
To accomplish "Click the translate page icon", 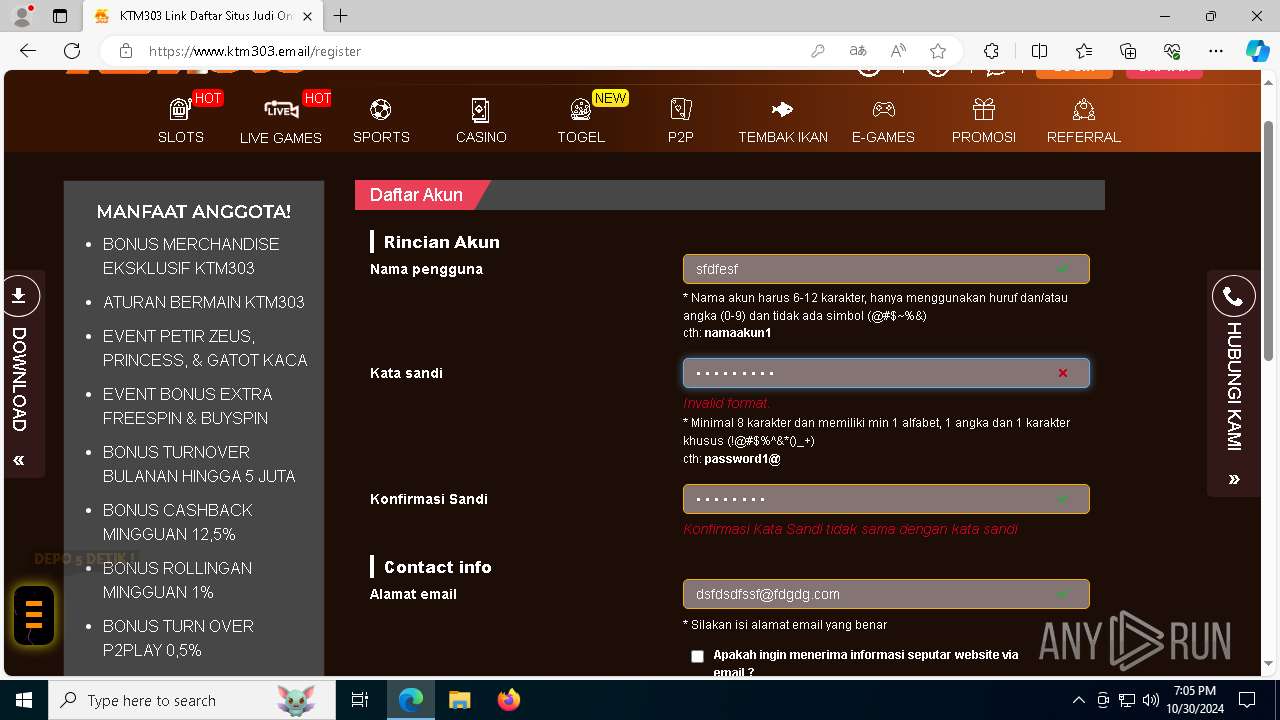I will click(858, 51).
